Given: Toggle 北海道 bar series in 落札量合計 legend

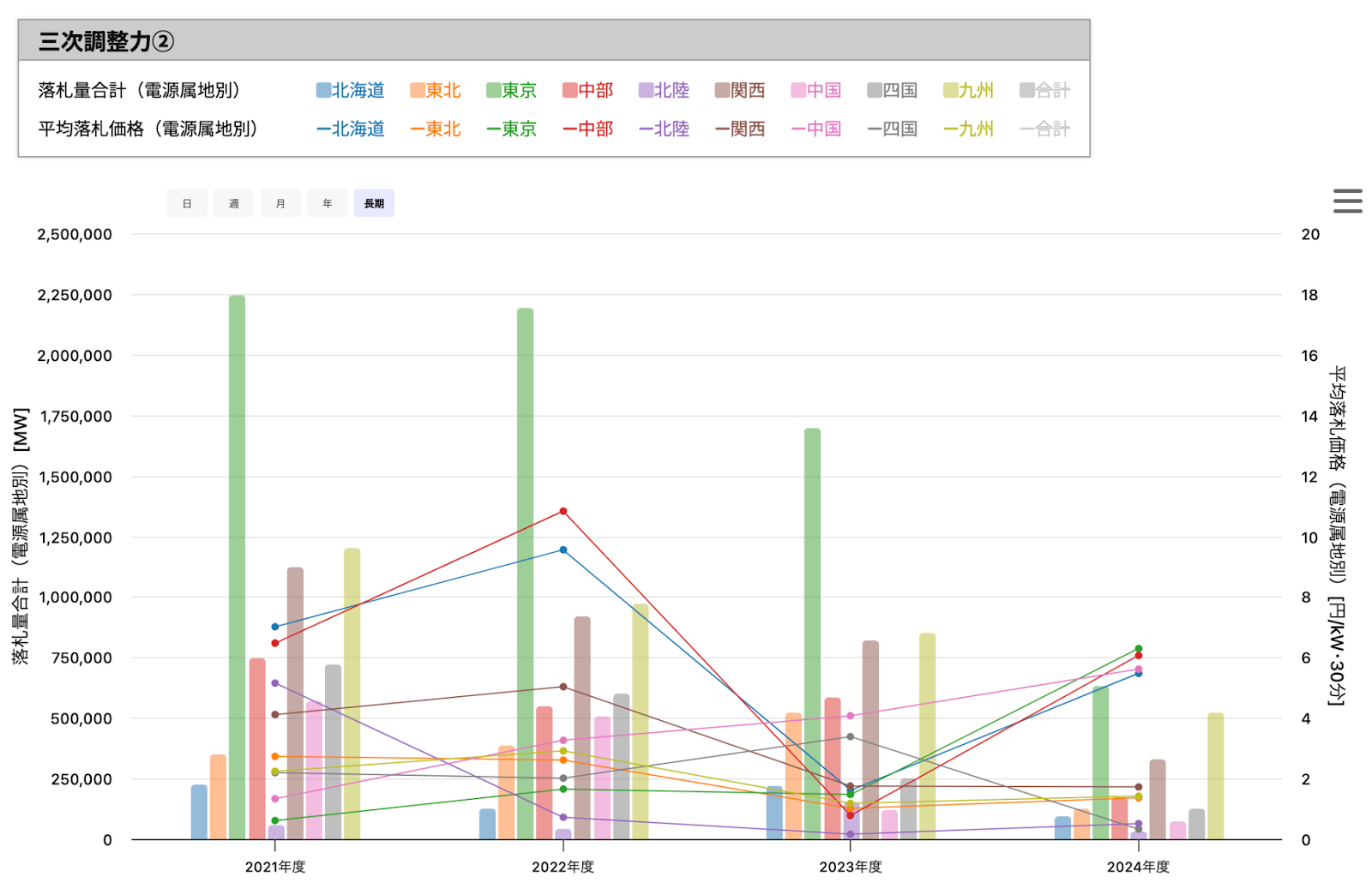Looking at the screenshot, I should 350,90.
